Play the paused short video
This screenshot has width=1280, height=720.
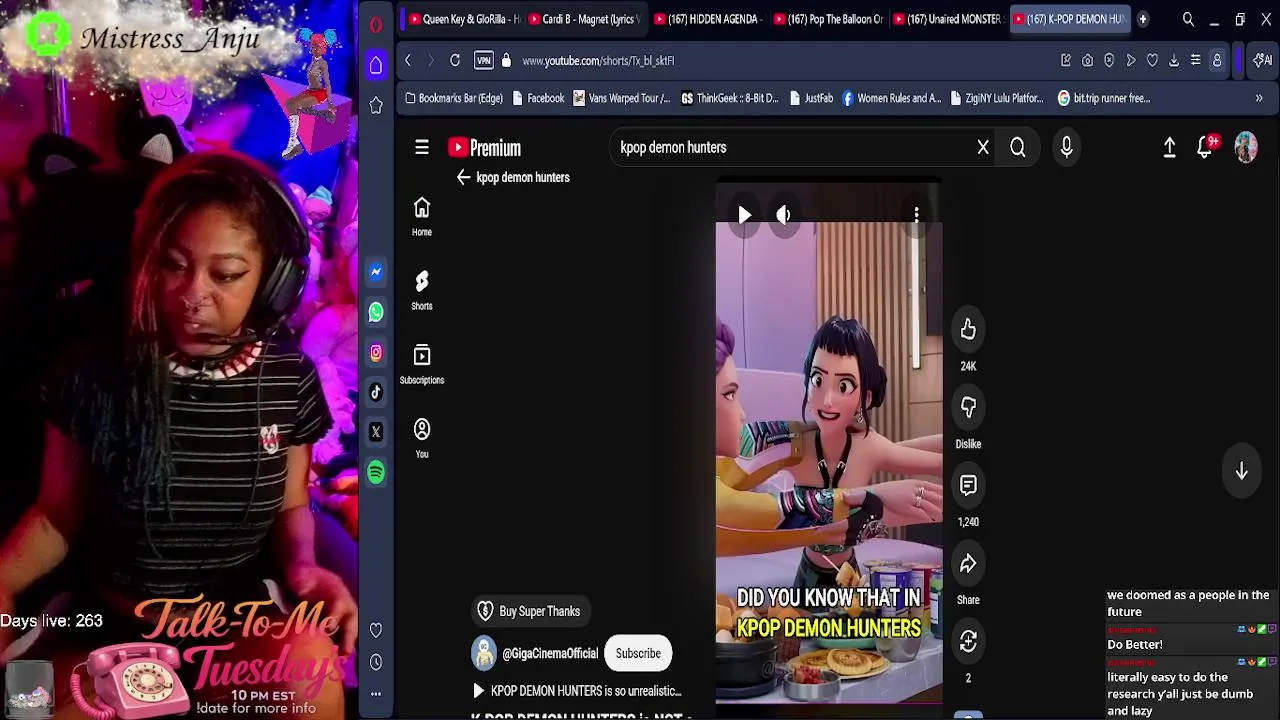coord(744,215)
